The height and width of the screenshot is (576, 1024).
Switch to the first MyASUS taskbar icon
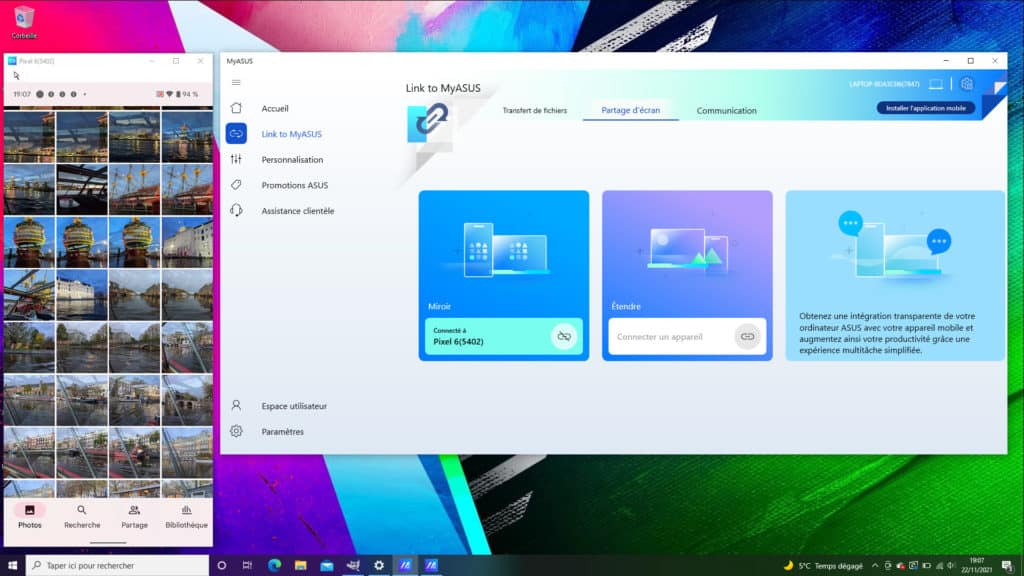point(405,566)
